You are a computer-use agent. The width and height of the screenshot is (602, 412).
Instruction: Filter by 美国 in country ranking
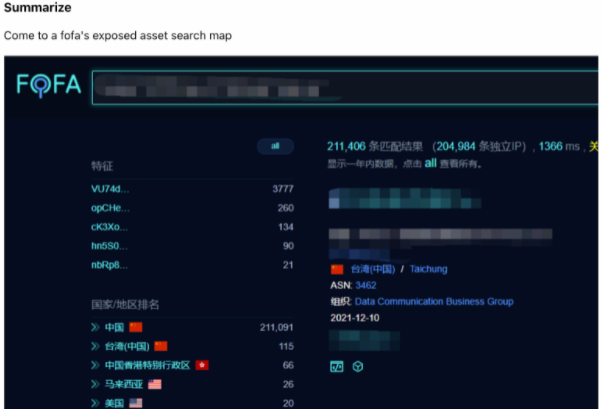pyautogui.click(x=114, y=403)
